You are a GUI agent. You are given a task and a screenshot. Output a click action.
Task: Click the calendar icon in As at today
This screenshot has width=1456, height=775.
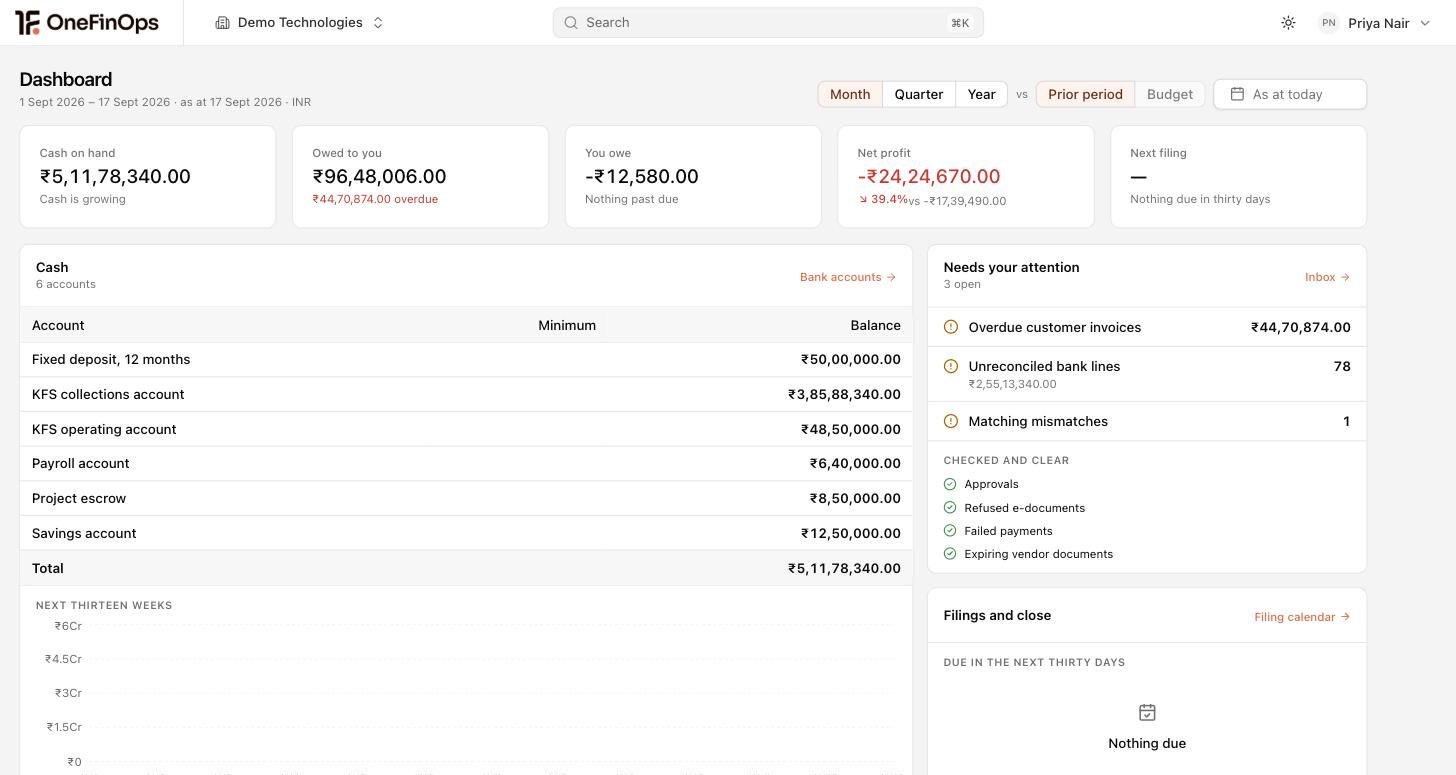[x=1237, y=94]
